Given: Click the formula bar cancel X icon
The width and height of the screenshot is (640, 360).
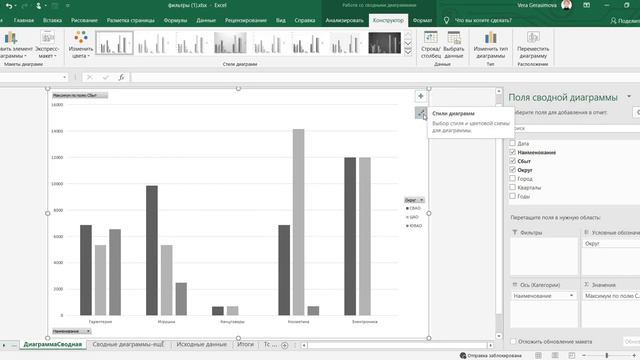Looking at the screenshot, I should (89, 77).
